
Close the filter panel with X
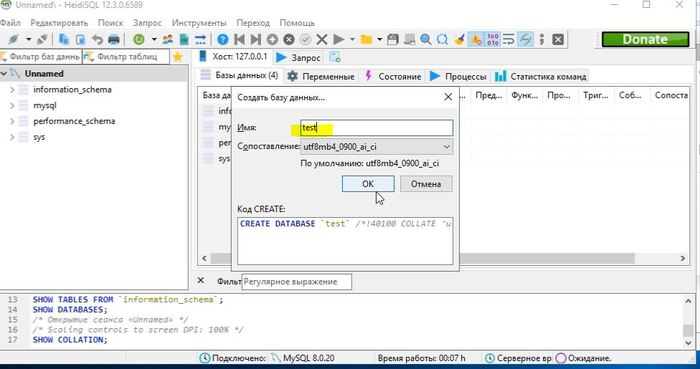(200, 280)
